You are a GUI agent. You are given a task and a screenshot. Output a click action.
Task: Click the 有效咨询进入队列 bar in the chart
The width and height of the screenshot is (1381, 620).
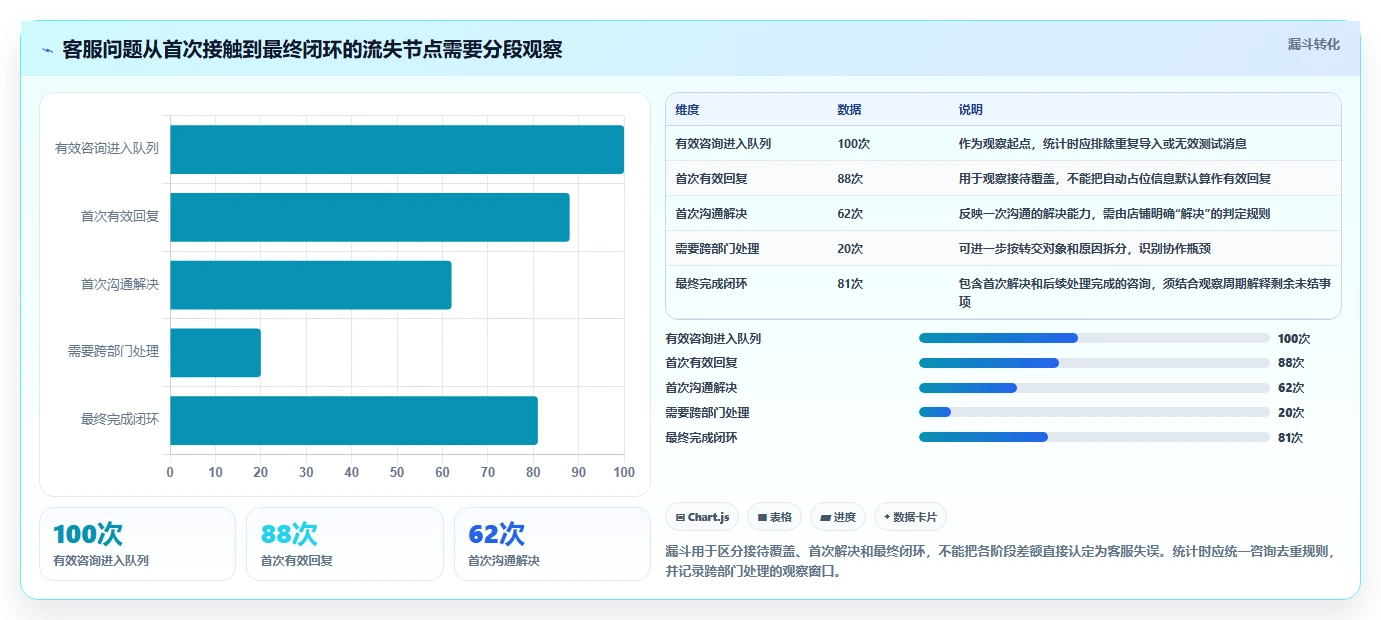[x=397, y=149]
